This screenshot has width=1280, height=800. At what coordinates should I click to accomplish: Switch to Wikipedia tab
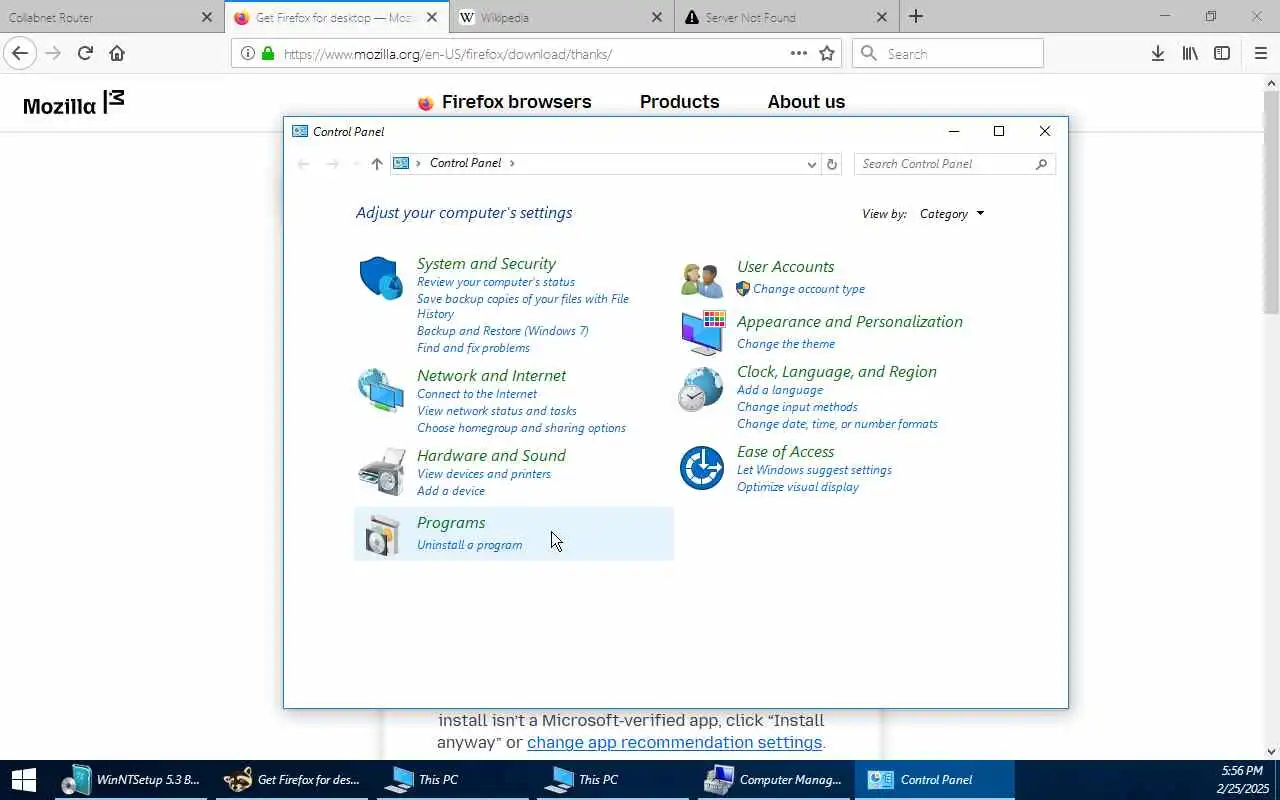point(563,17)
